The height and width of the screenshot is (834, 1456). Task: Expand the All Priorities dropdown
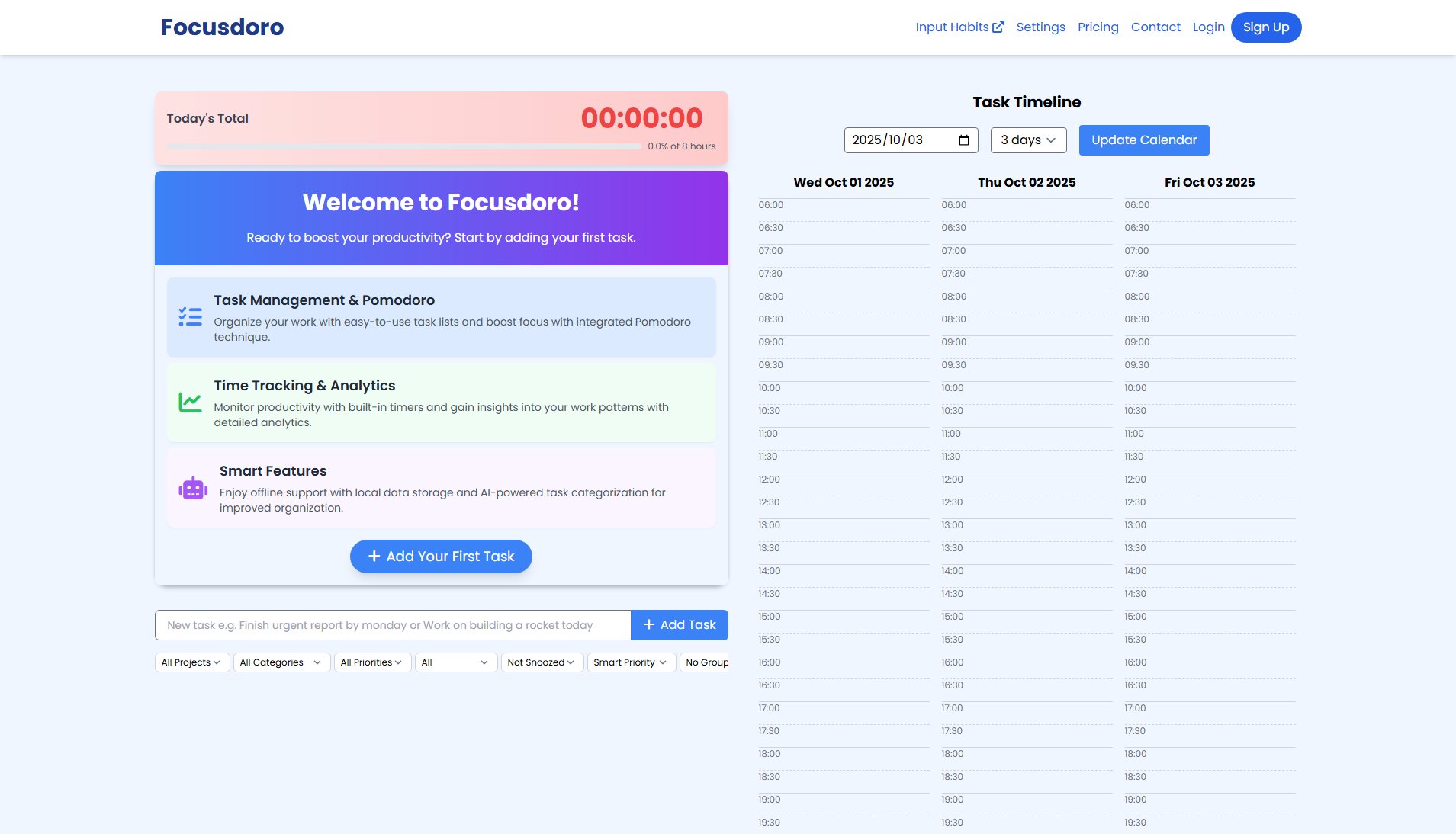tap(371, 662)
